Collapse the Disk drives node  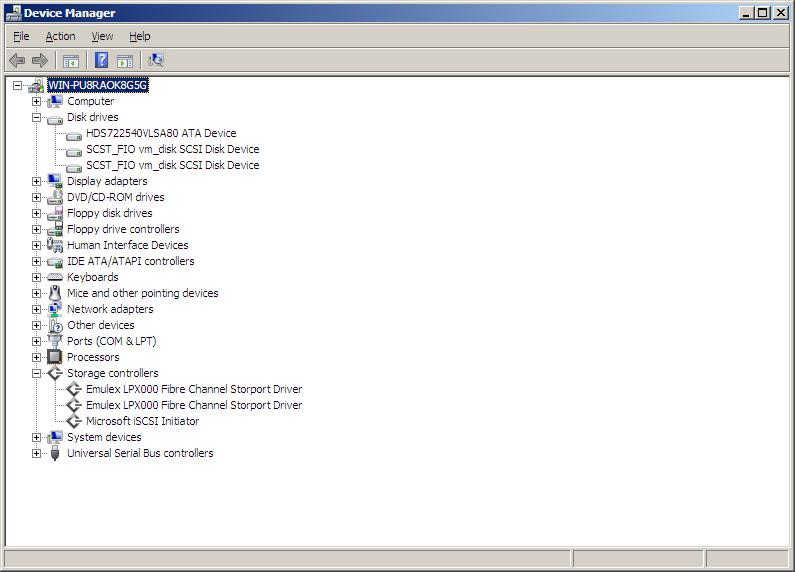point(37,118)
